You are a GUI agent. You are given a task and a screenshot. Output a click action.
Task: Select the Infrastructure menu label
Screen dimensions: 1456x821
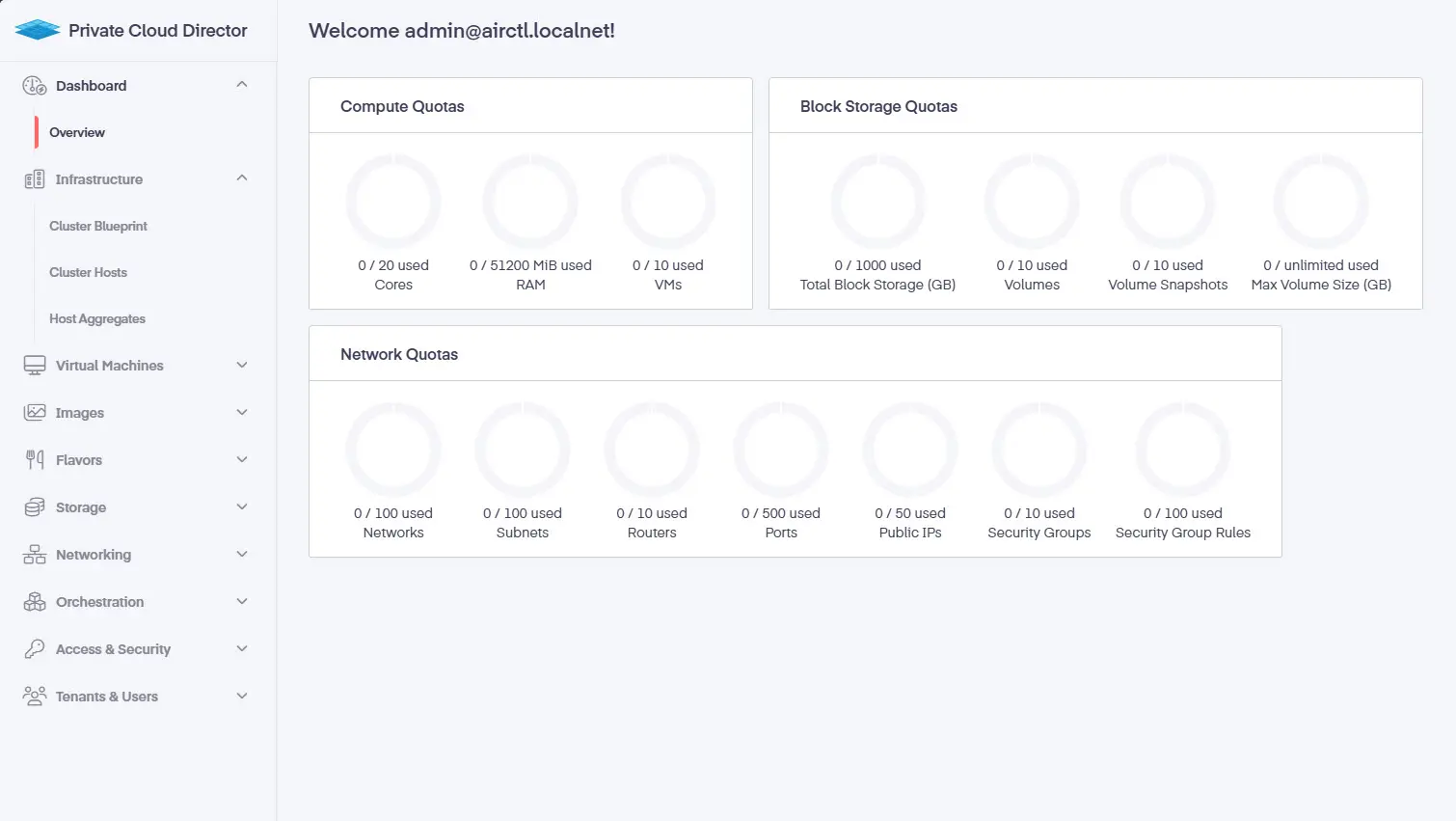pos(99,179)
